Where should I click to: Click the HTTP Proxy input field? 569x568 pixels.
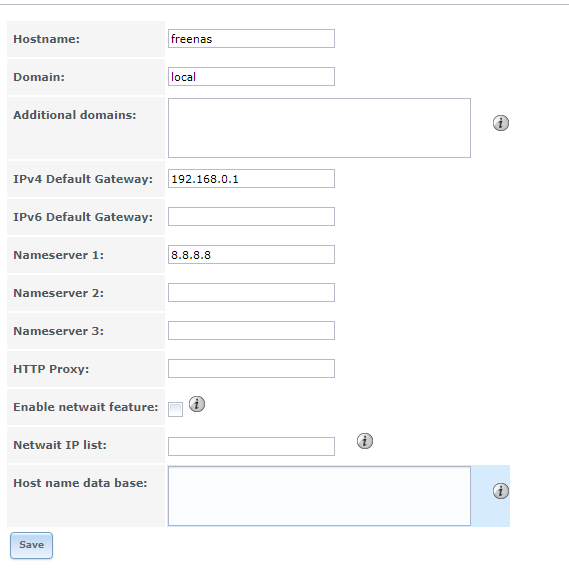[251, 369]
